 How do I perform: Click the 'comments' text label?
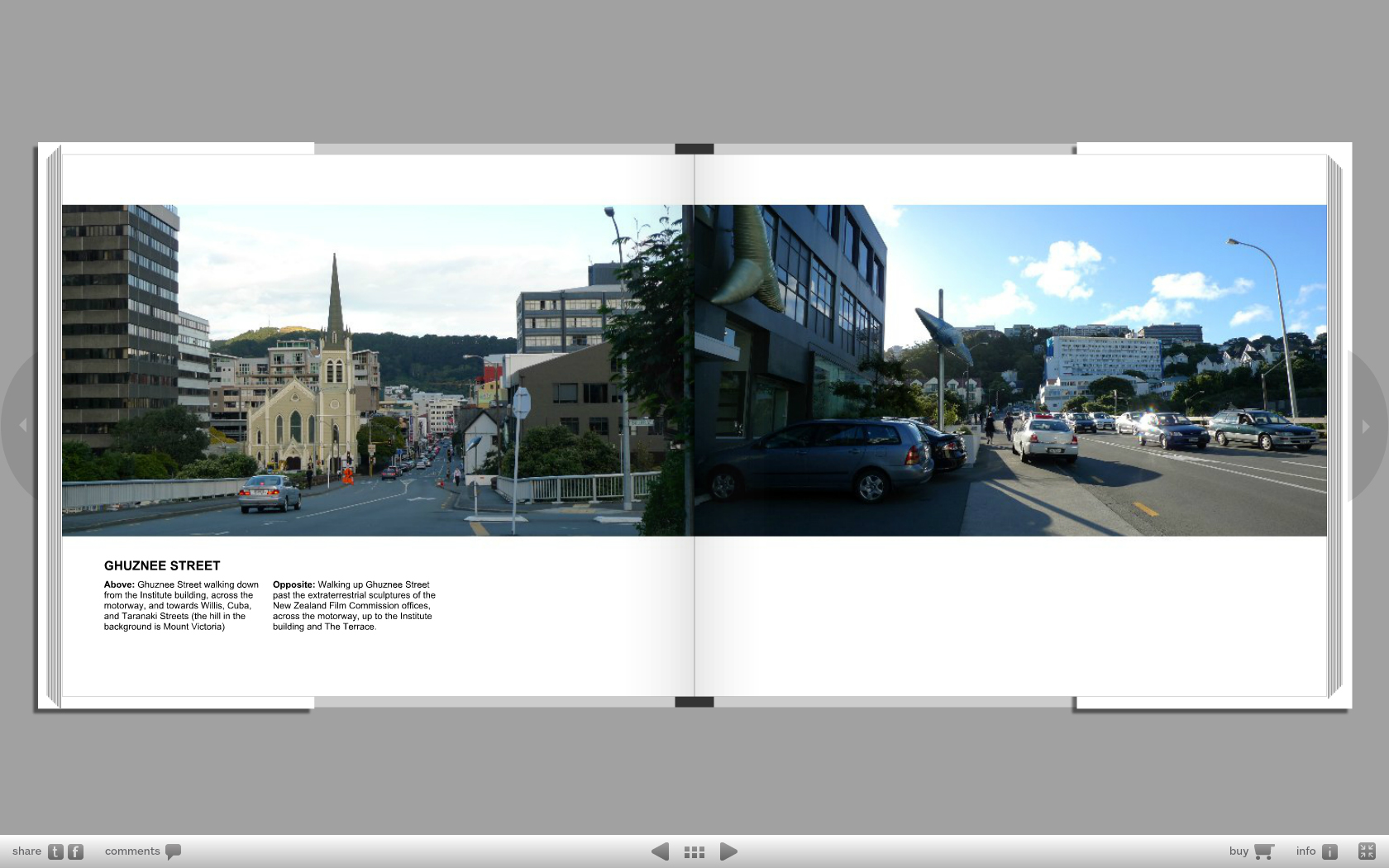click(x=132, y=851)
